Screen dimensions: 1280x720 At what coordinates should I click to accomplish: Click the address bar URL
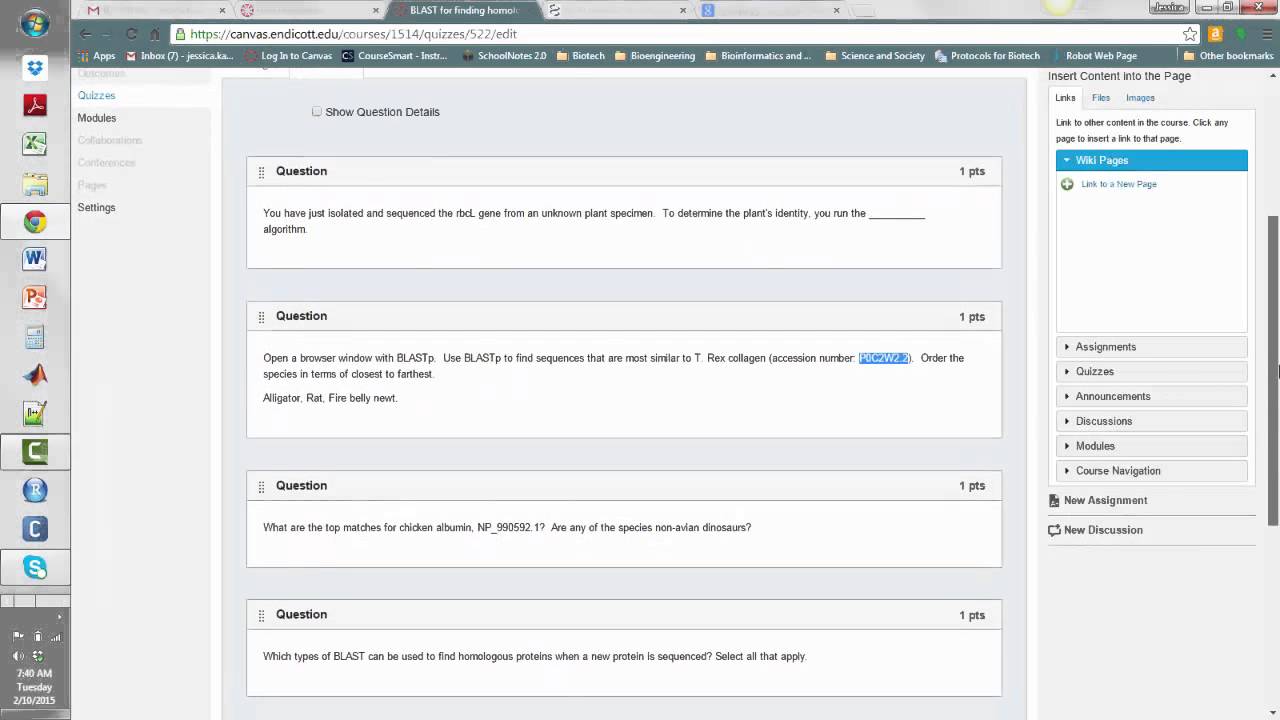[353, 34]
